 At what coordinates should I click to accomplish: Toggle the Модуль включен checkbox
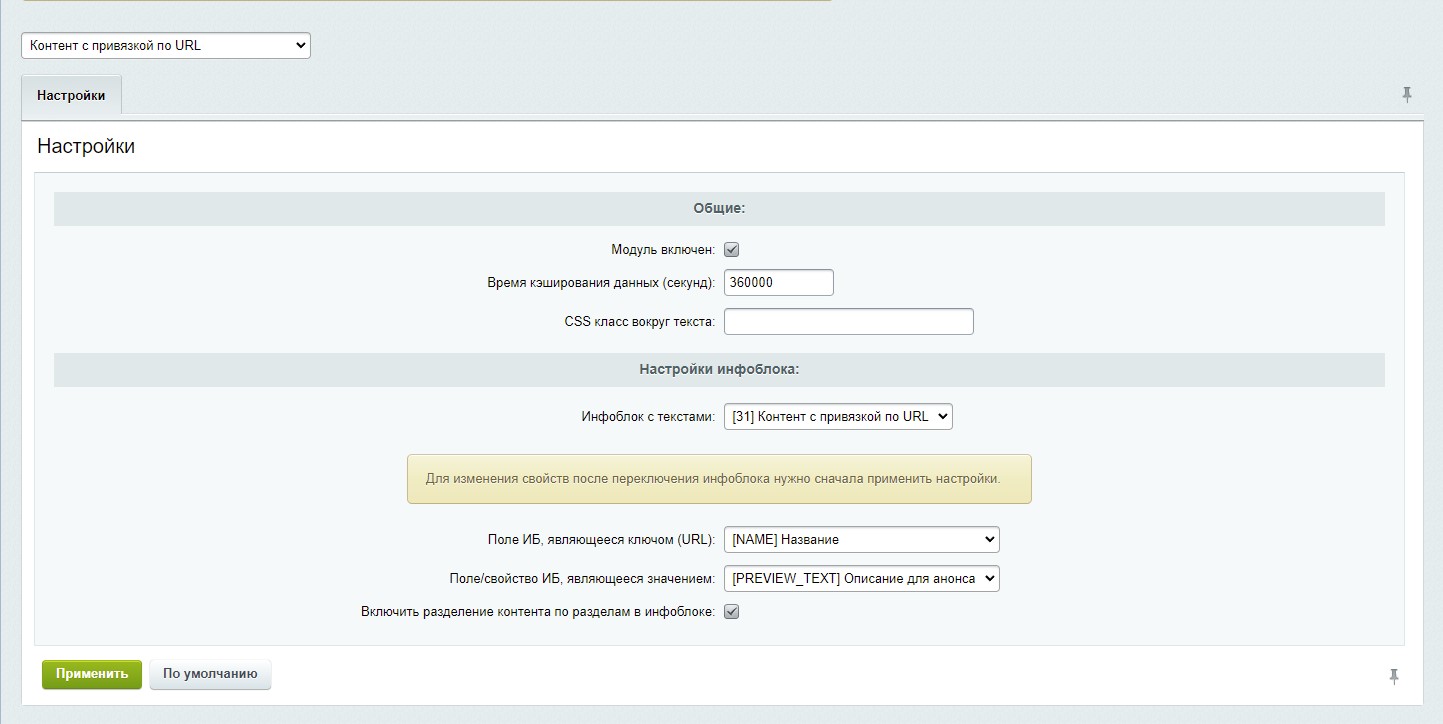coord(731,250)
